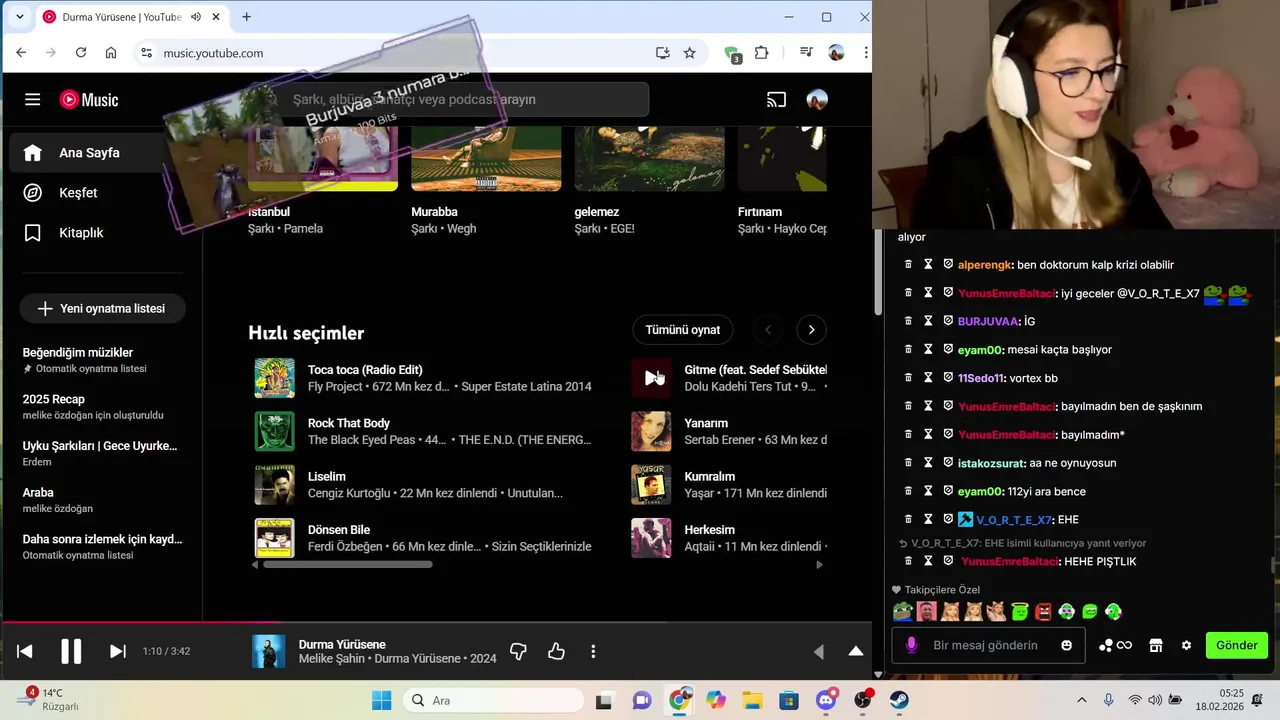
Task: Like Durma Yürüsene with thumbs up
Action: pos(556,652)
